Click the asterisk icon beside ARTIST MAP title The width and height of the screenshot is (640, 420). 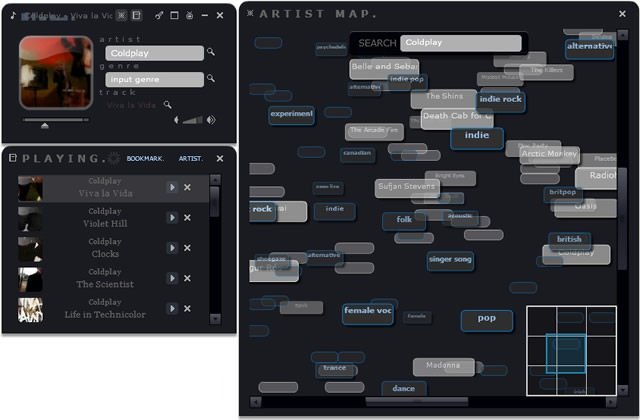click(x=250, y=13)
